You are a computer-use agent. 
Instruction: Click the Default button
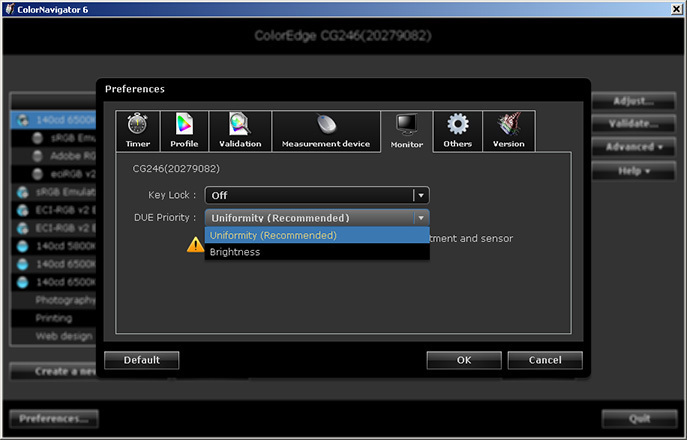point(142,360)
